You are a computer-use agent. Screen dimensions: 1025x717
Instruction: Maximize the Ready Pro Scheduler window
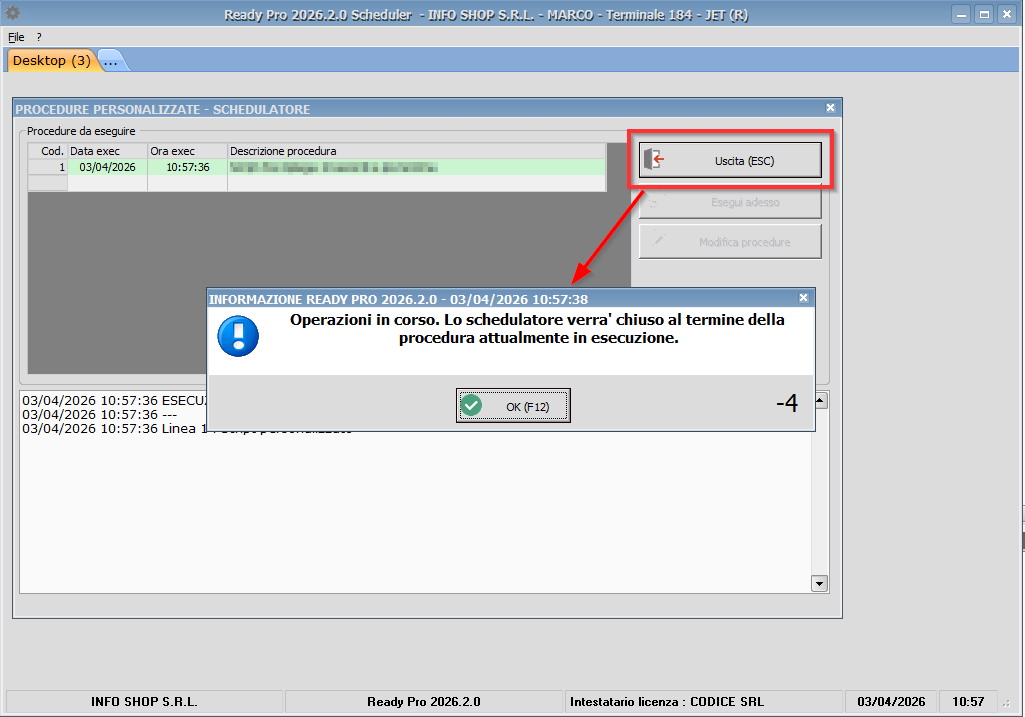point(984,14)
